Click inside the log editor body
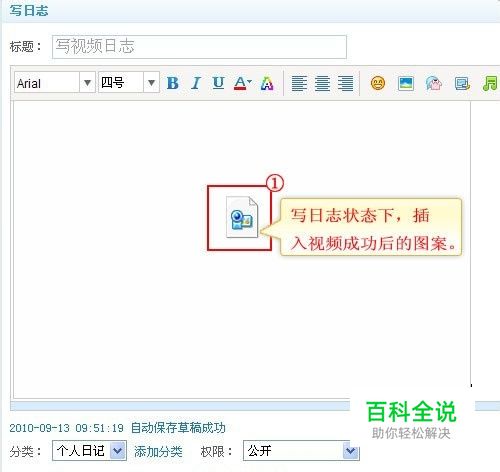Viewport: 500px width, 472px height. 242,249
